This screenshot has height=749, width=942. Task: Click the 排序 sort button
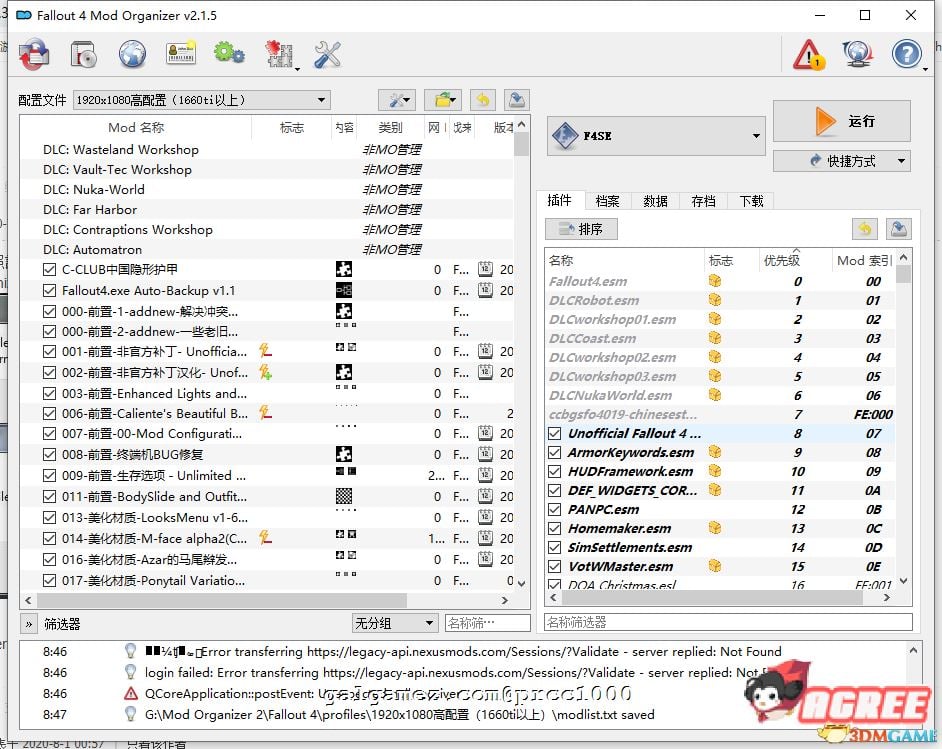580,229
